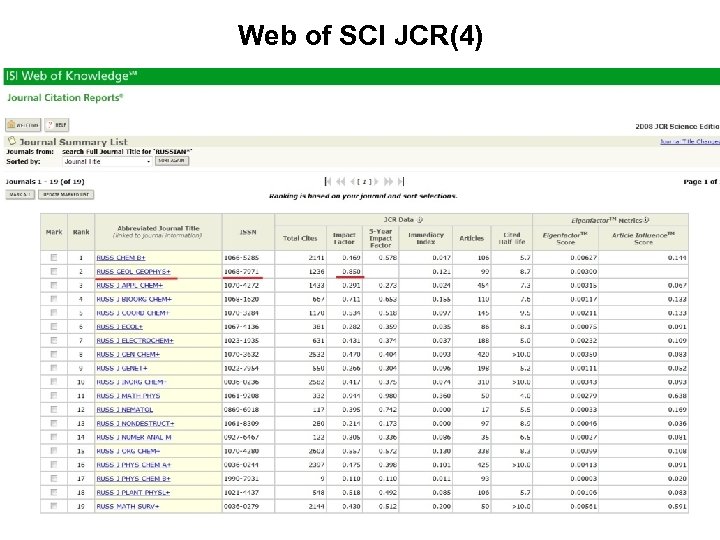
Task: Open the Journal Title Changes link
Action: coord(690,141)
